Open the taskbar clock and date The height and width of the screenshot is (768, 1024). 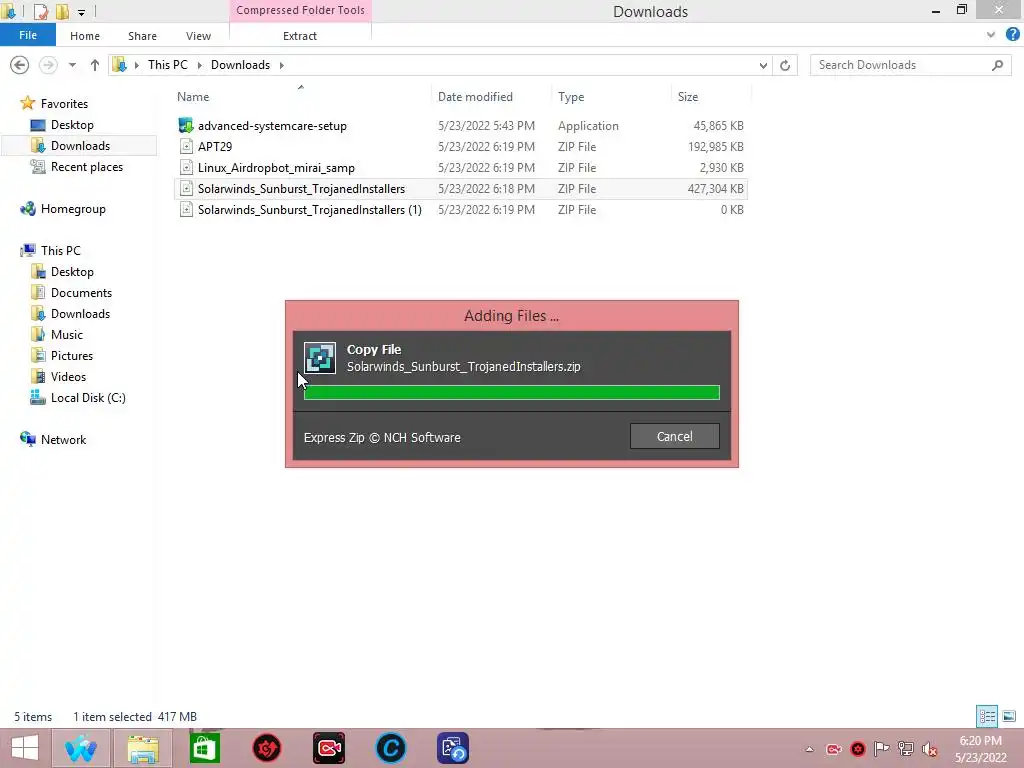[x=980, y=749]
